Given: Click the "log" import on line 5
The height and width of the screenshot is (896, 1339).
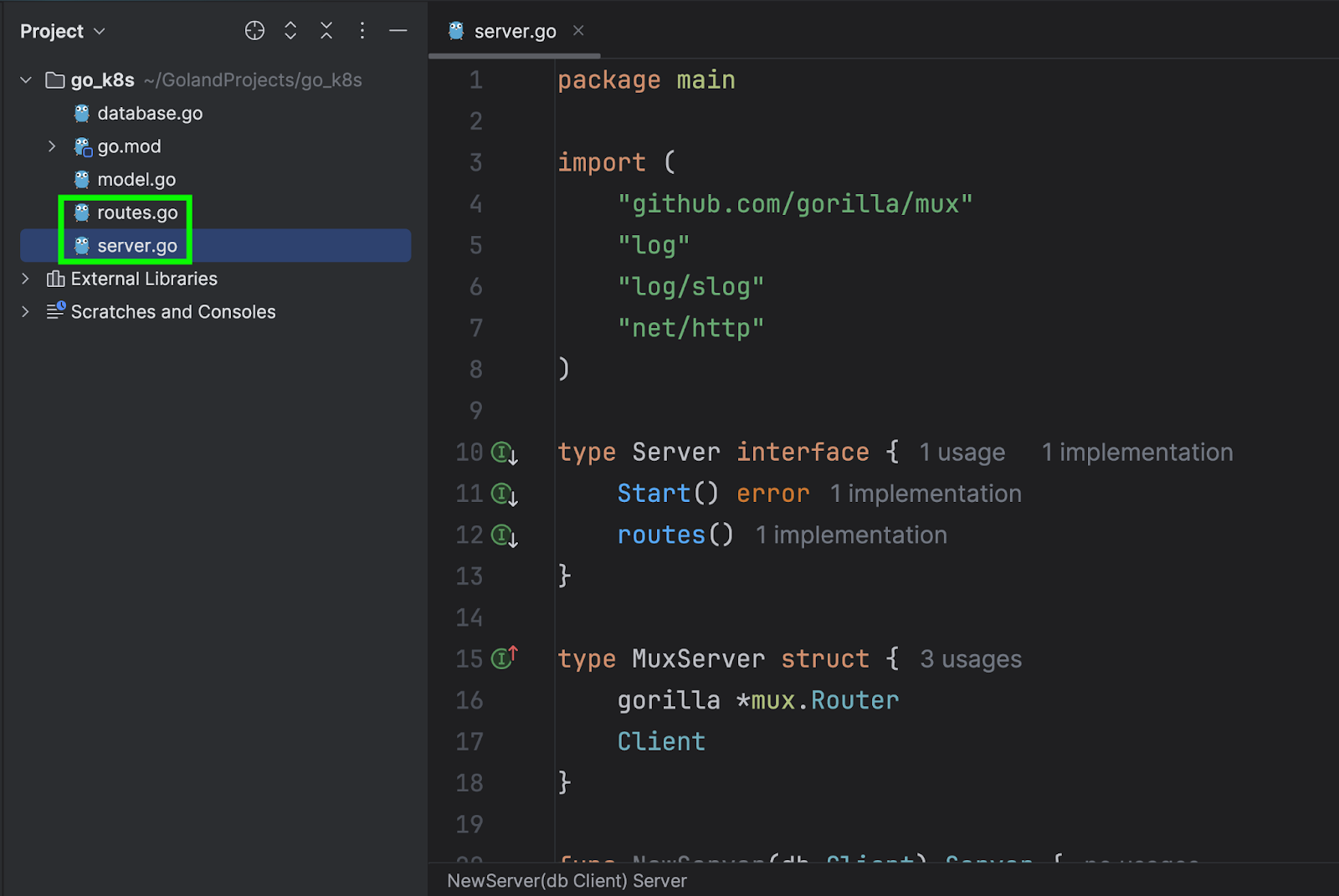Looking at the screenshot, I should pos(654,245).
